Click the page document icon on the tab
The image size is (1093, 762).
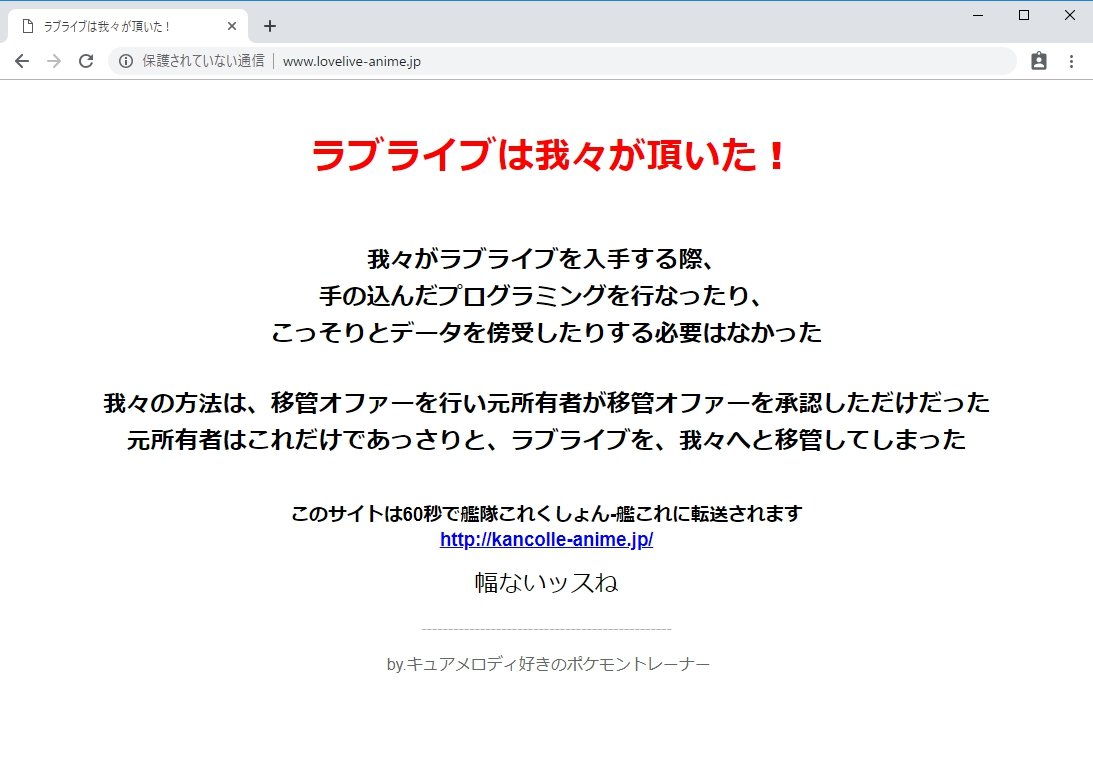tap(28, 26)
